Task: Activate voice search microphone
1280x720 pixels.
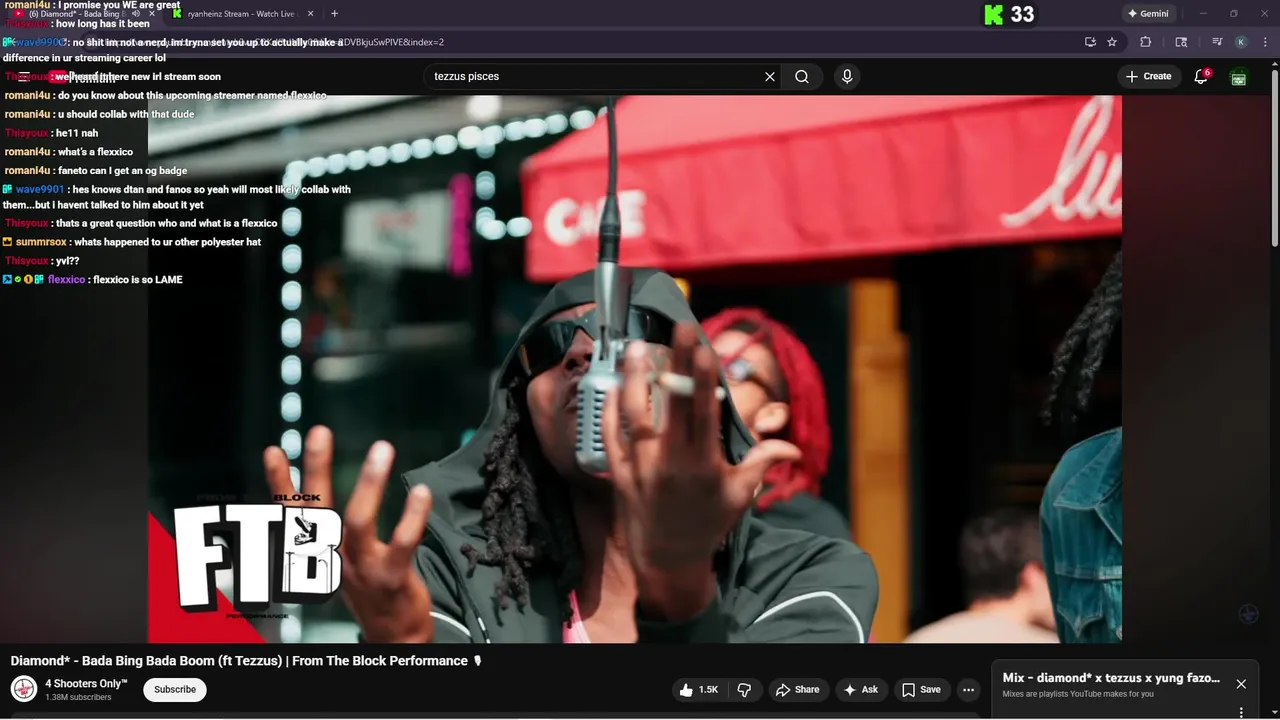Action: (x=847, y=76)
